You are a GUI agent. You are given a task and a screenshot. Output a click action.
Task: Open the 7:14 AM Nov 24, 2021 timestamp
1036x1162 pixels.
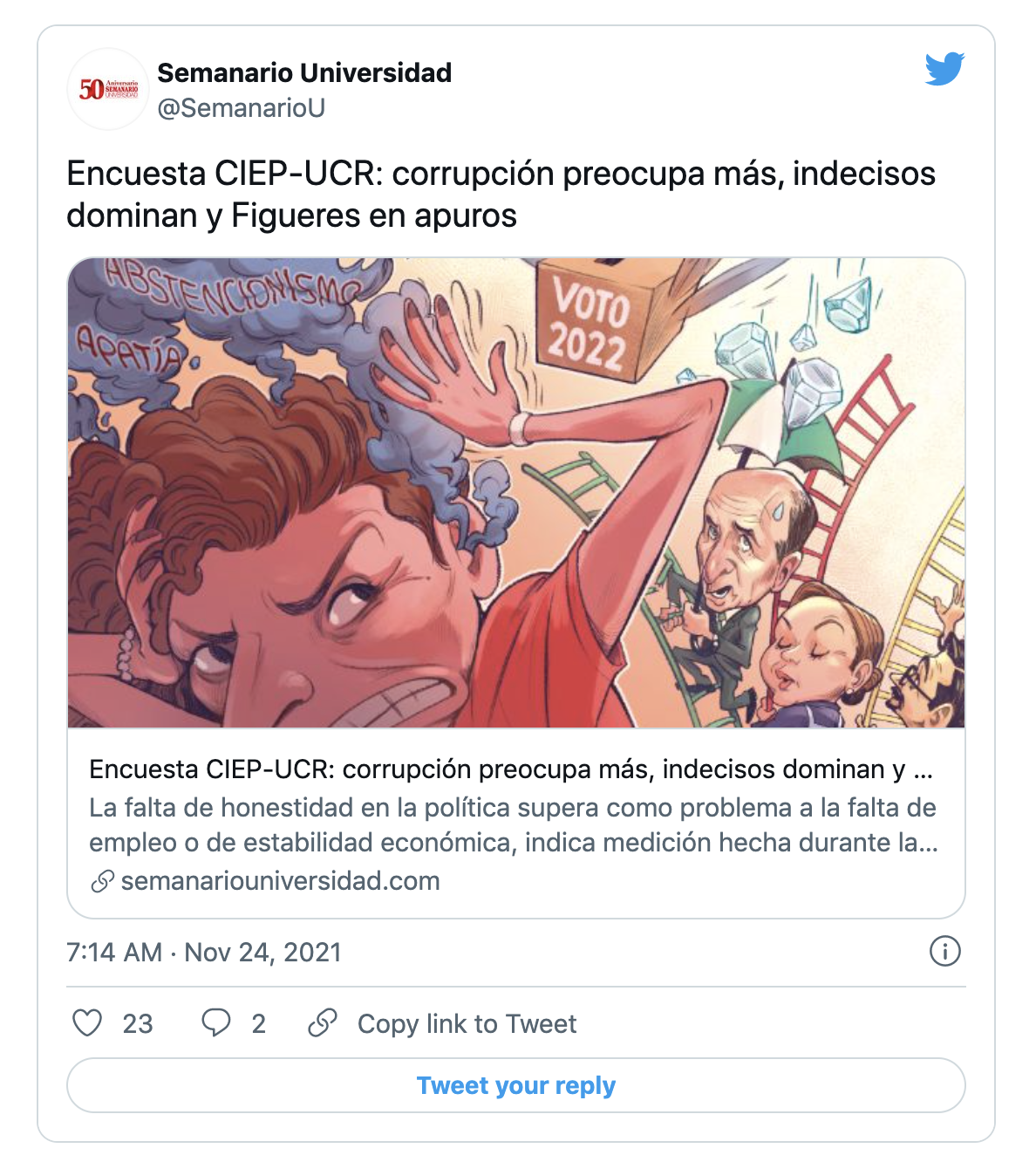[x=204, y=952]
